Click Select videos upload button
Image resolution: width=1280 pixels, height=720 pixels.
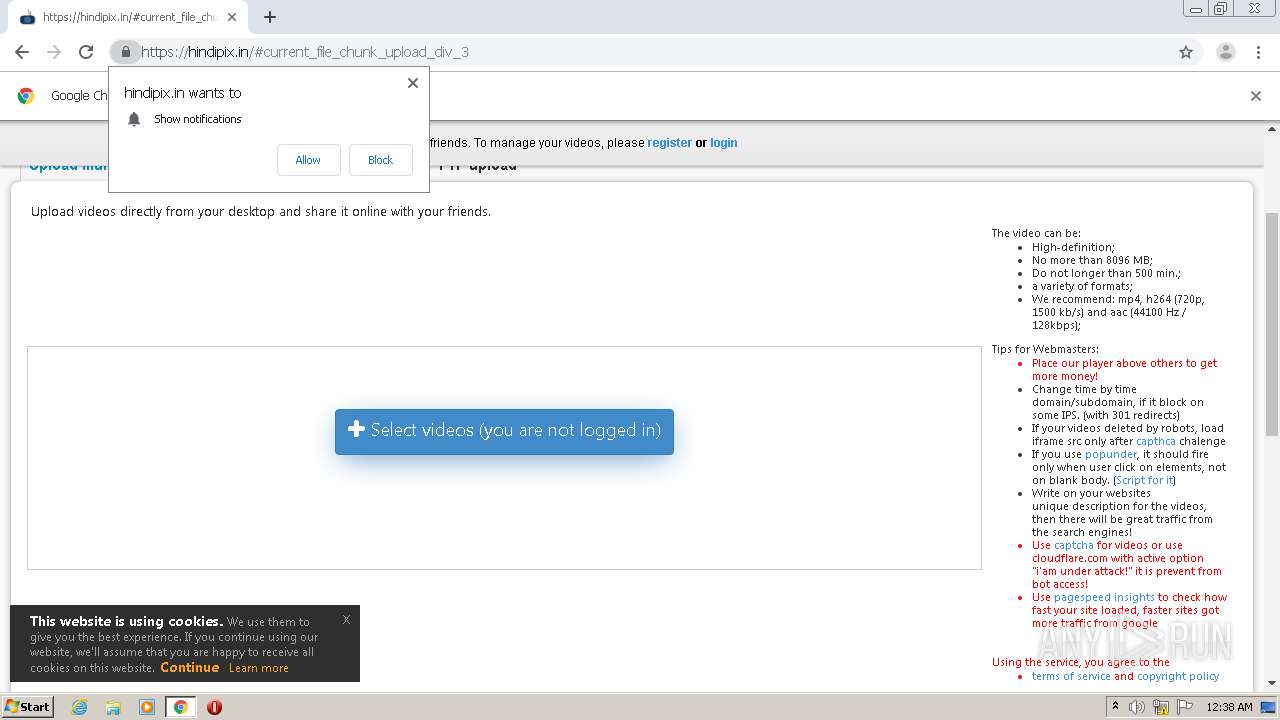tap(504, 431)
